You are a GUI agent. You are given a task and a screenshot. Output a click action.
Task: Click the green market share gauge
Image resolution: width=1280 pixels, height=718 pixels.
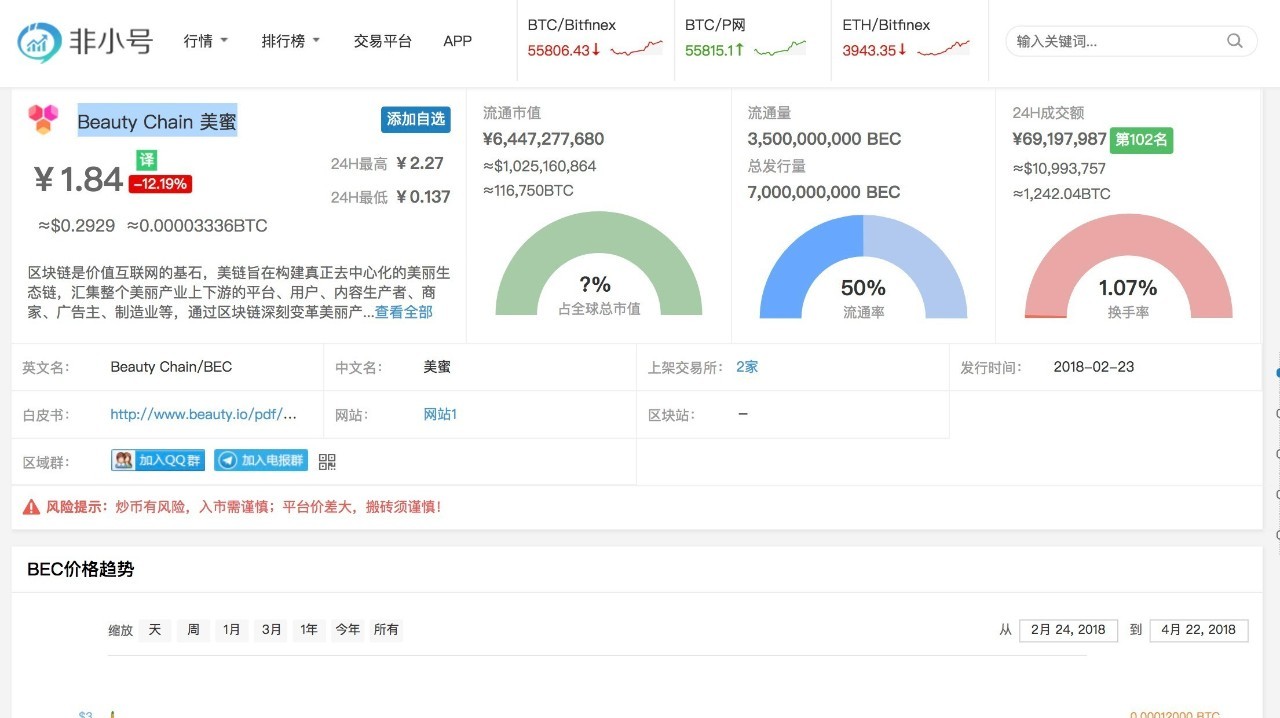pyautogui.click(x=599, y=263)
